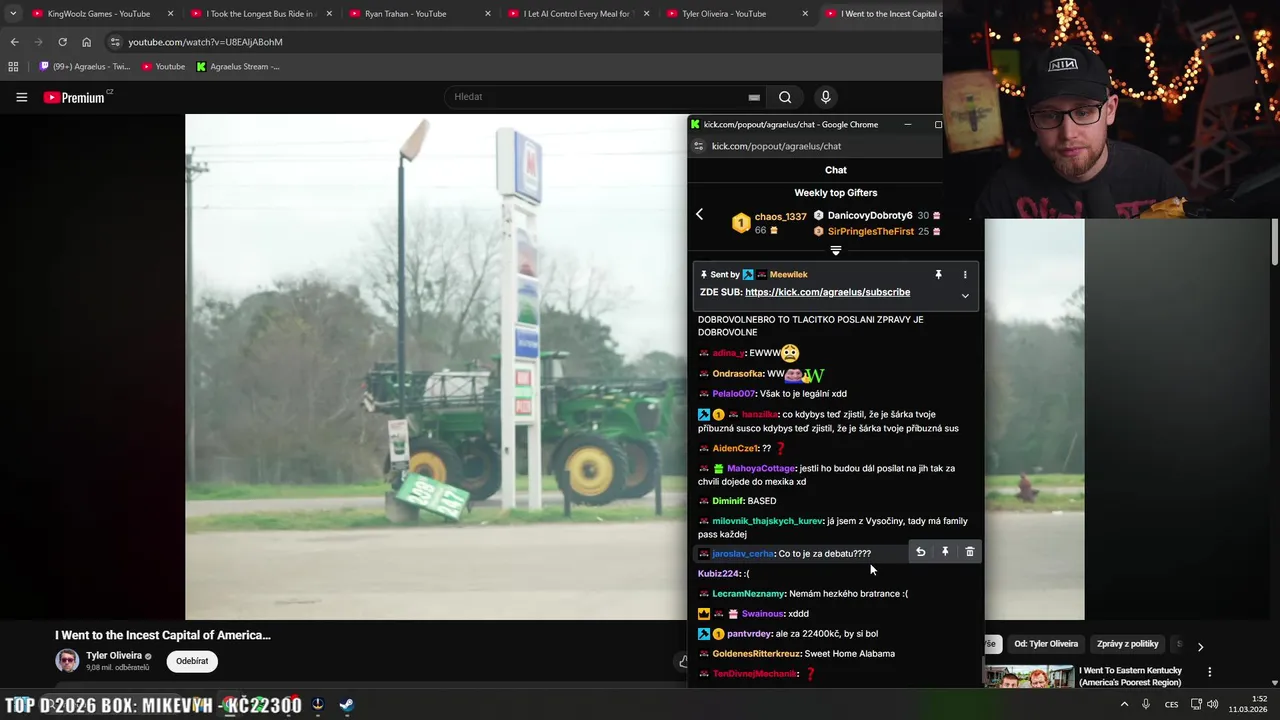Open taskbar volume speaker icon
1280x720 pixels.
pyautogui.click(x=1212, y=704)
